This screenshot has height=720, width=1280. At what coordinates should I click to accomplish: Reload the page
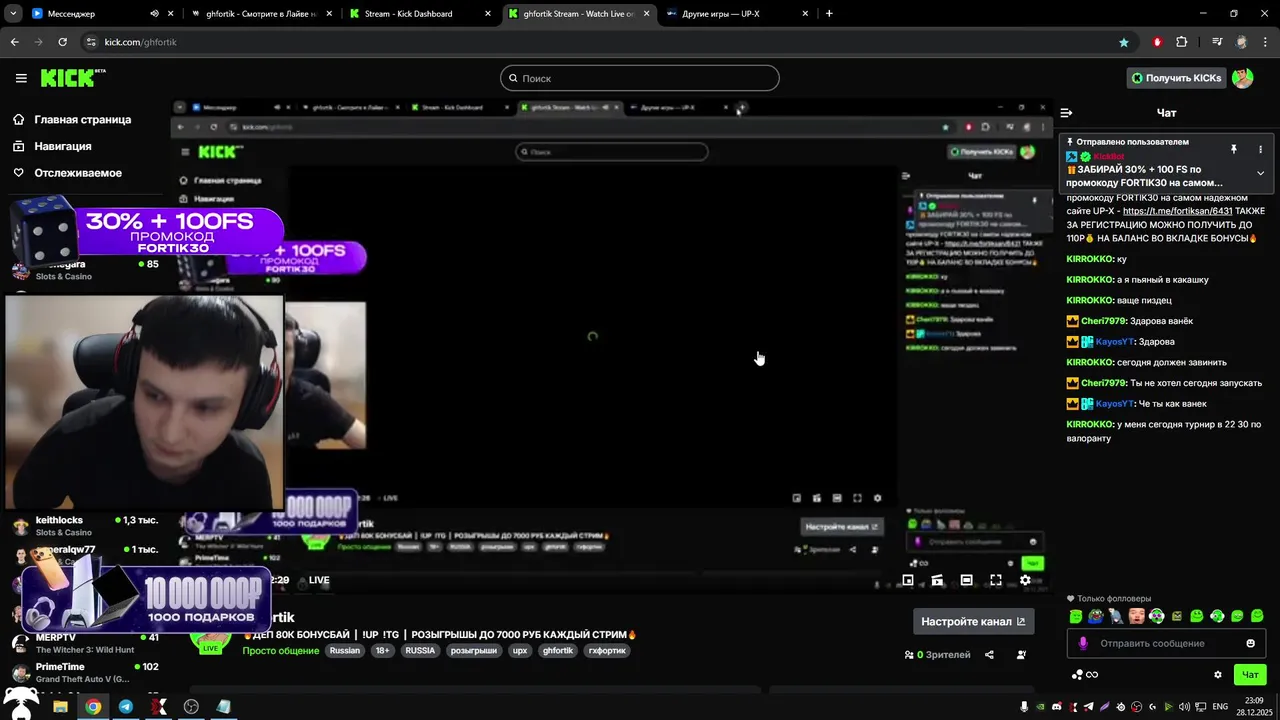pos(63,42)
